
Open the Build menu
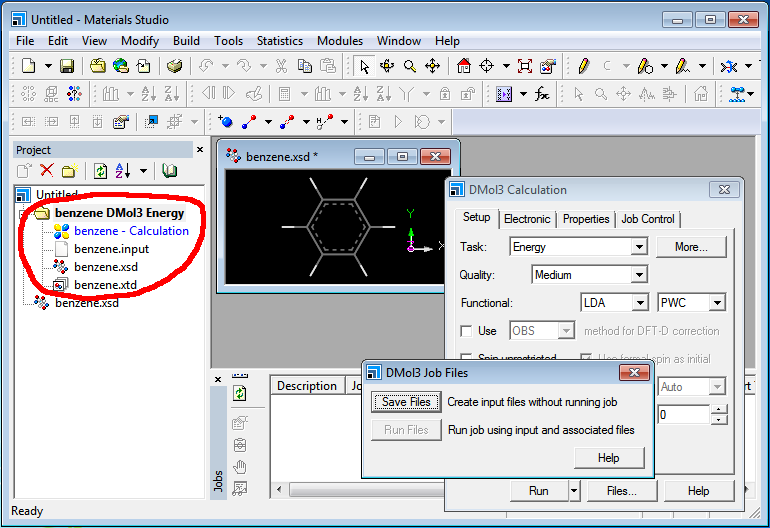tap(186, 41)
